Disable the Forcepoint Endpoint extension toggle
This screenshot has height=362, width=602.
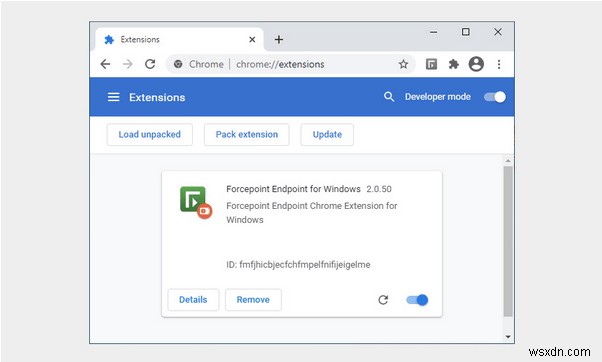417,300
